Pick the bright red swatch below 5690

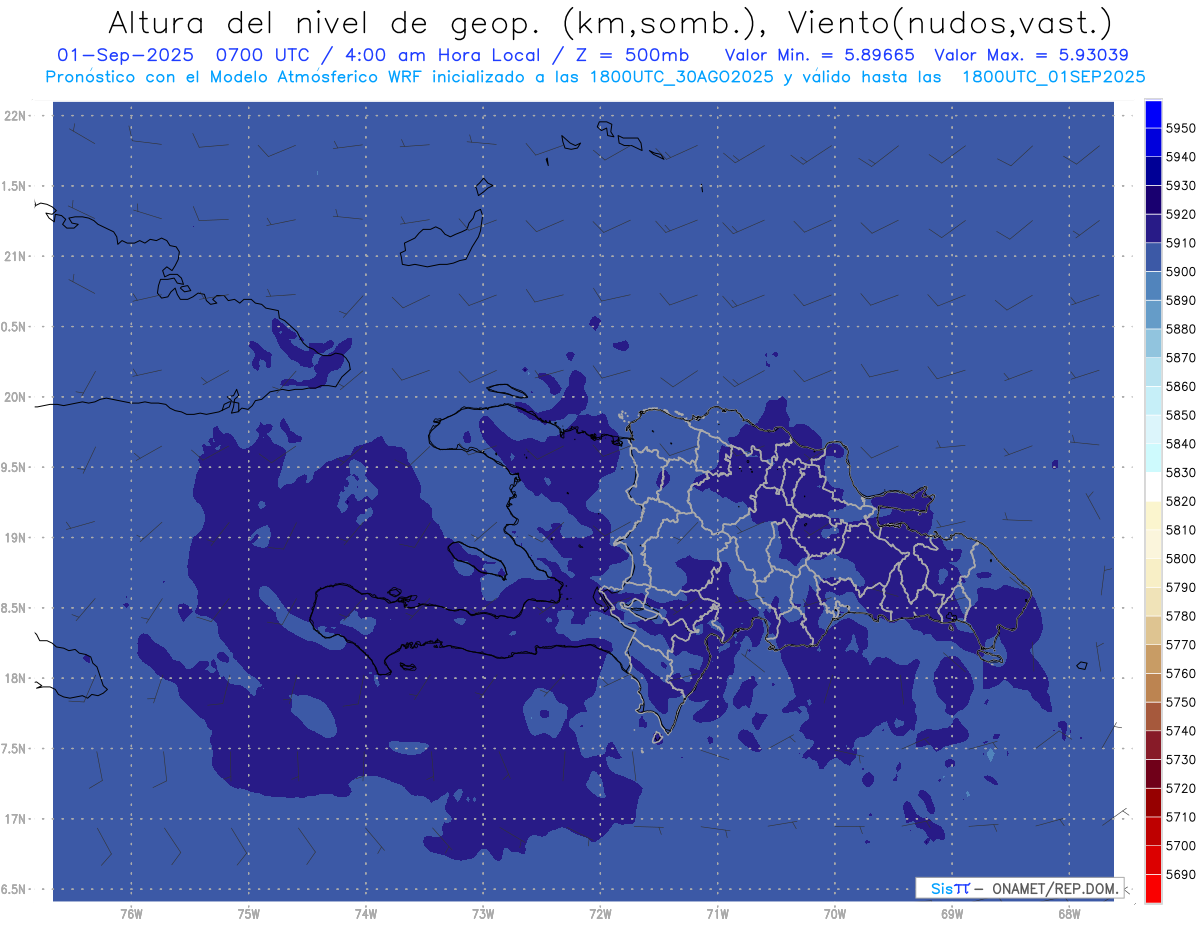click(x=1152, y=888)
